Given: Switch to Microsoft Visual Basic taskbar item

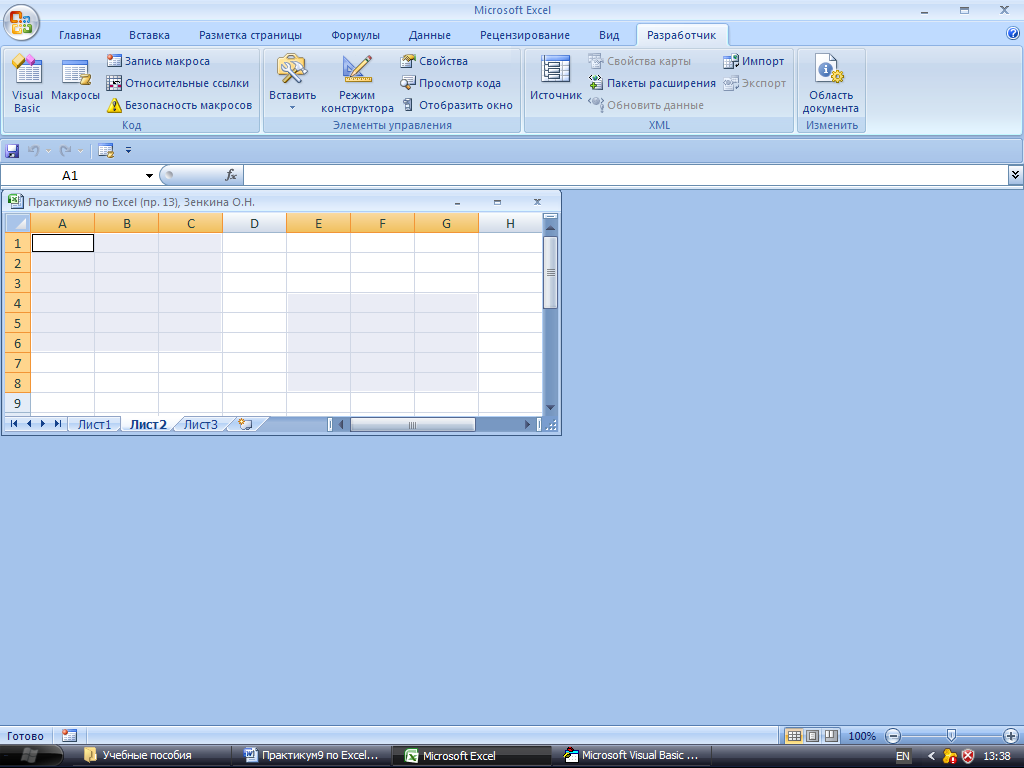Looking at the screenshot, I should (x=632, y=756).
